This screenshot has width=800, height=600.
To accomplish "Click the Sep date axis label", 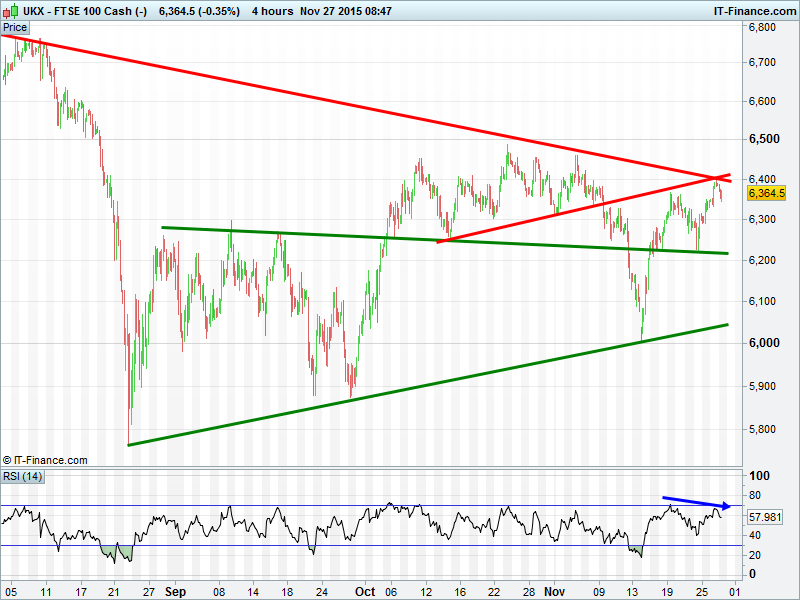I will click(x=175, y=592).
